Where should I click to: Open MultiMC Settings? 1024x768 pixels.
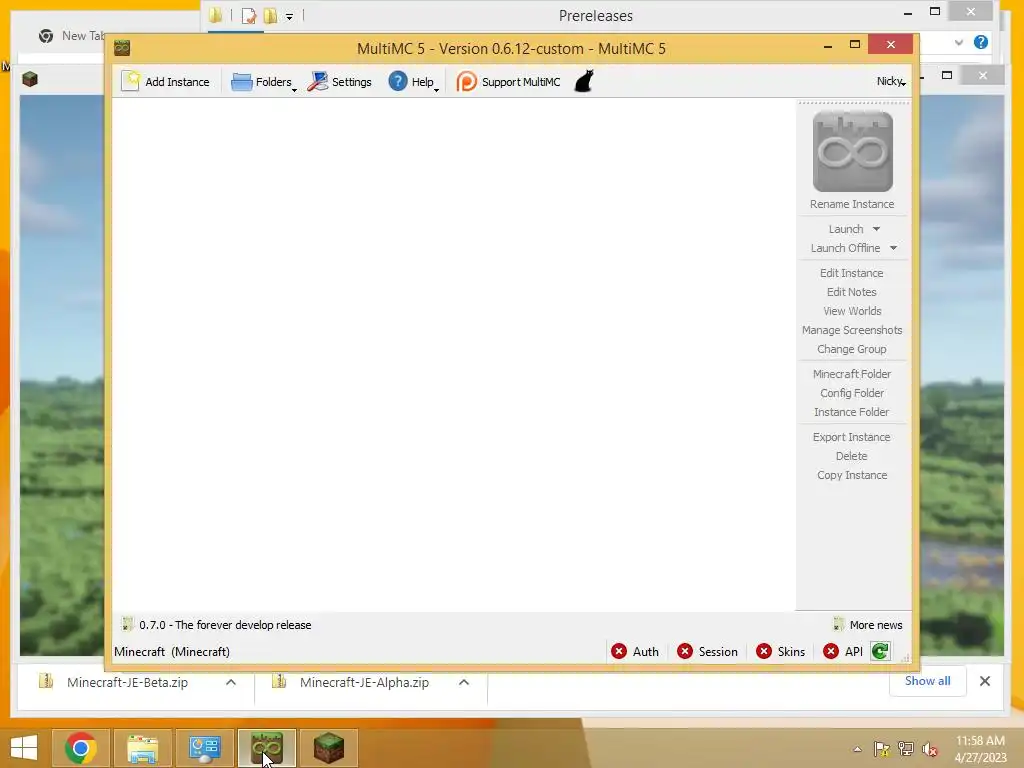click(340, 82)
